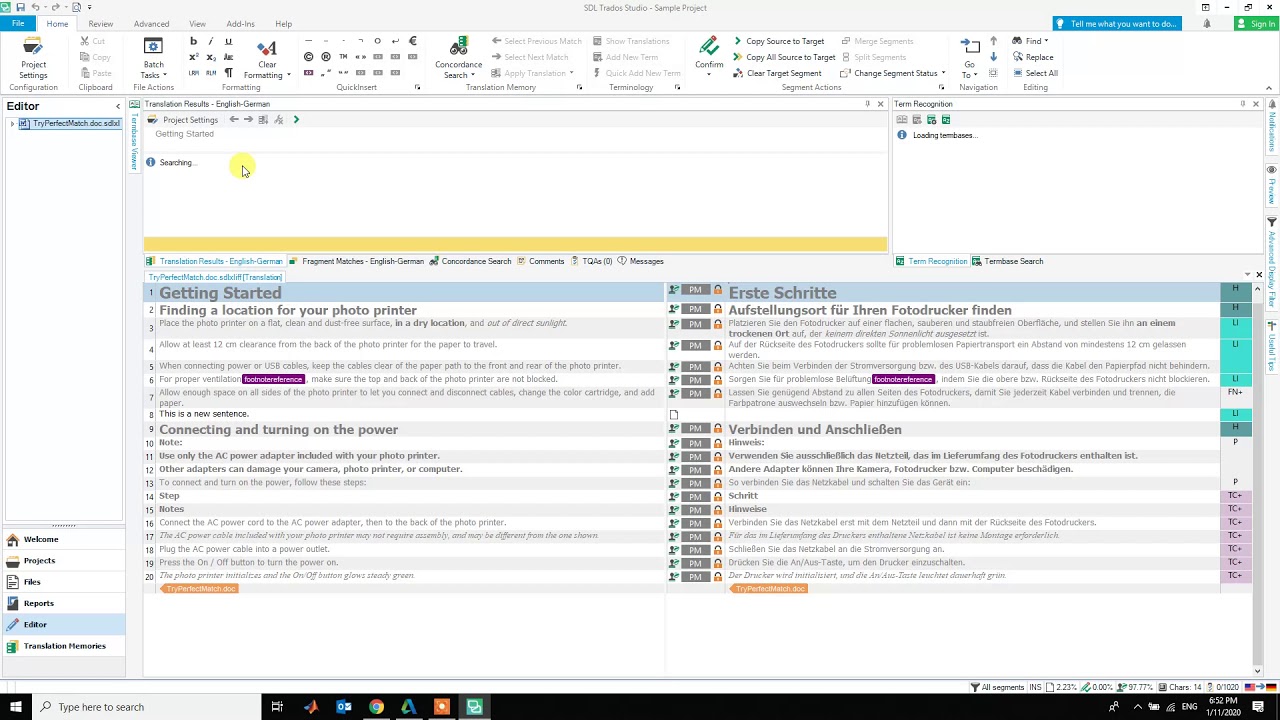The width and height of the screenshot is (1280, 720).
Task: Sign In to SDL account
Action: [1255, 24]
